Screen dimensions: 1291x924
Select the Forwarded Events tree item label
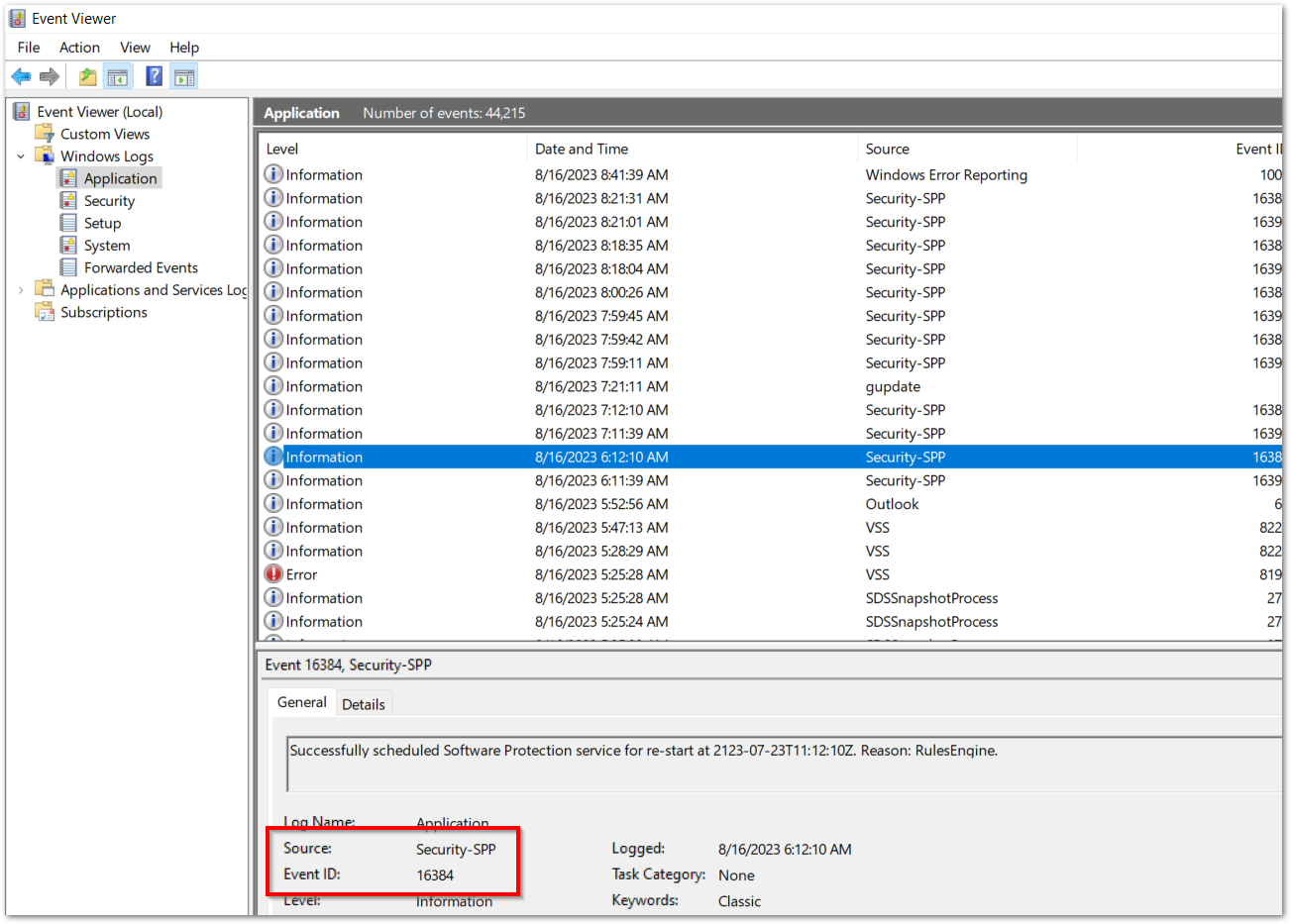[x=141, y=267]
